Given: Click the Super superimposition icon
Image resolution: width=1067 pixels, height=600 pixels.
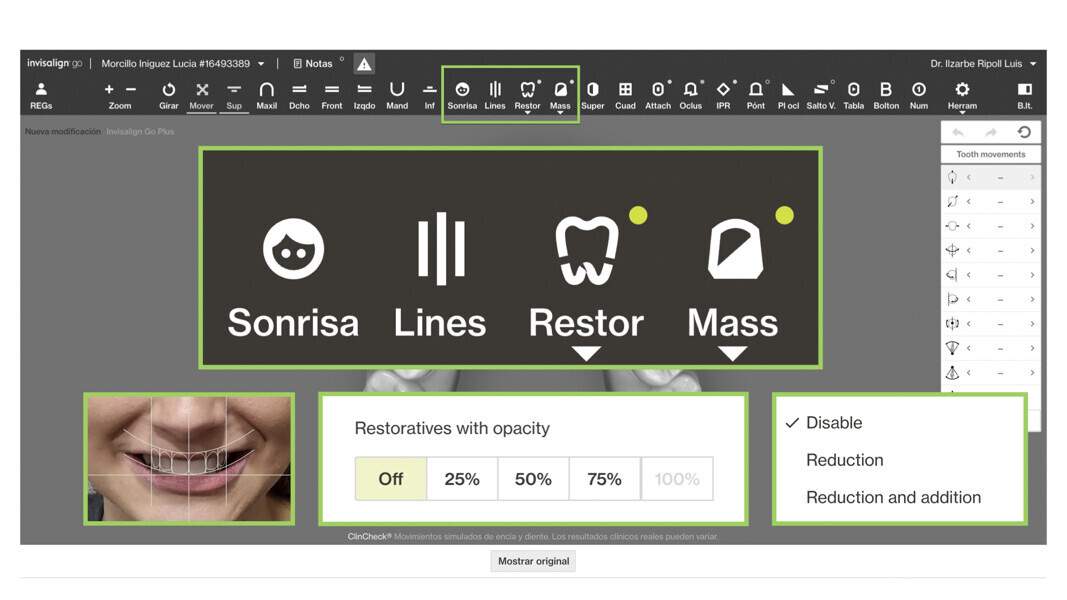Looking at the screenshot, I should (x=593, y=94).
